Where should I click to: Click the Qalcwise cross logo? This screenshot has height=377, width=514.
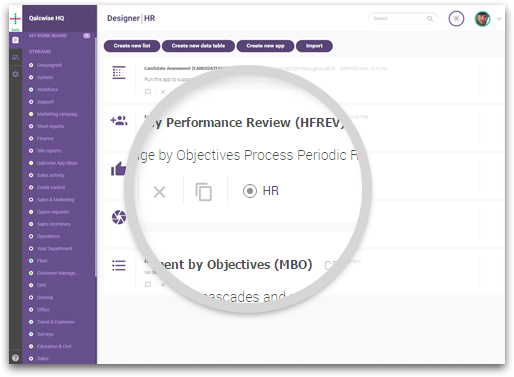[x=15, y=19]
